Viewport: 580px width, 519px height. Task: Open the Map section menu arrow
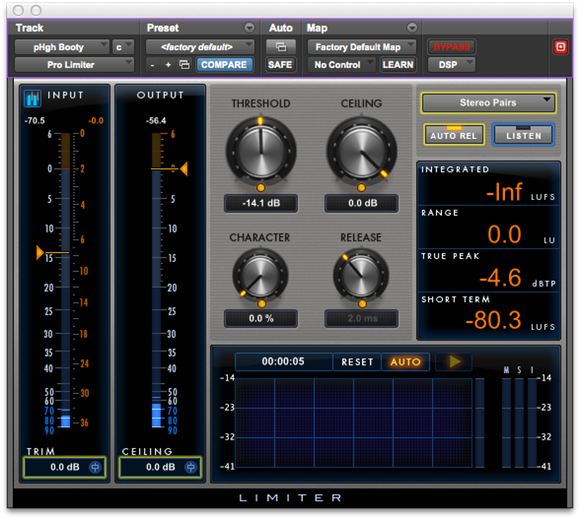coord(412,28)
